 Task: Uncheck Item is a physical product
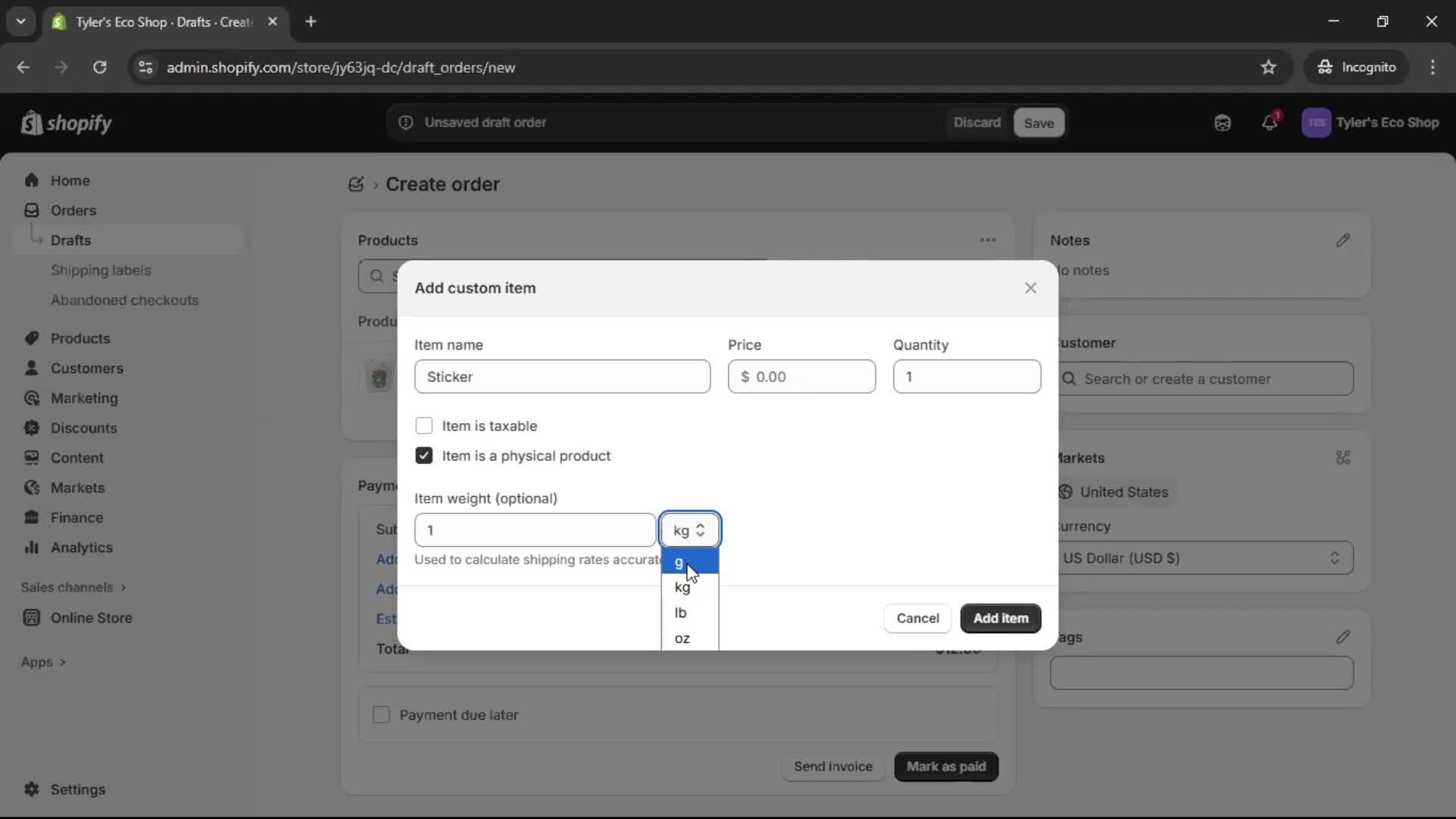tap(424, 456)
